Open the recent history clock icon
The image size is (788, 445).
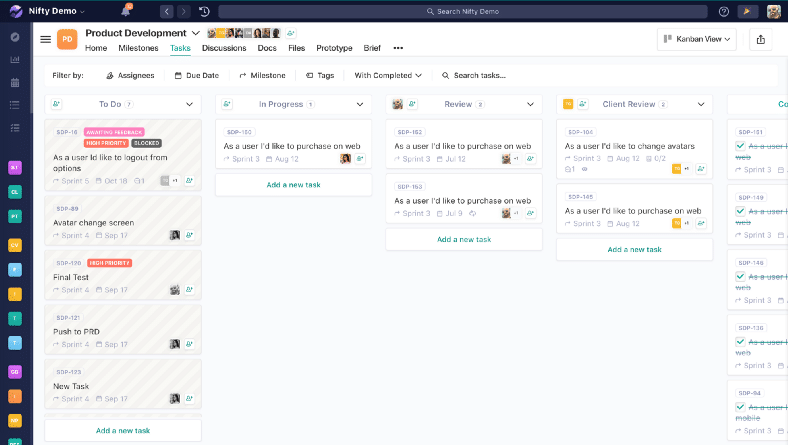tap(204, 11)
